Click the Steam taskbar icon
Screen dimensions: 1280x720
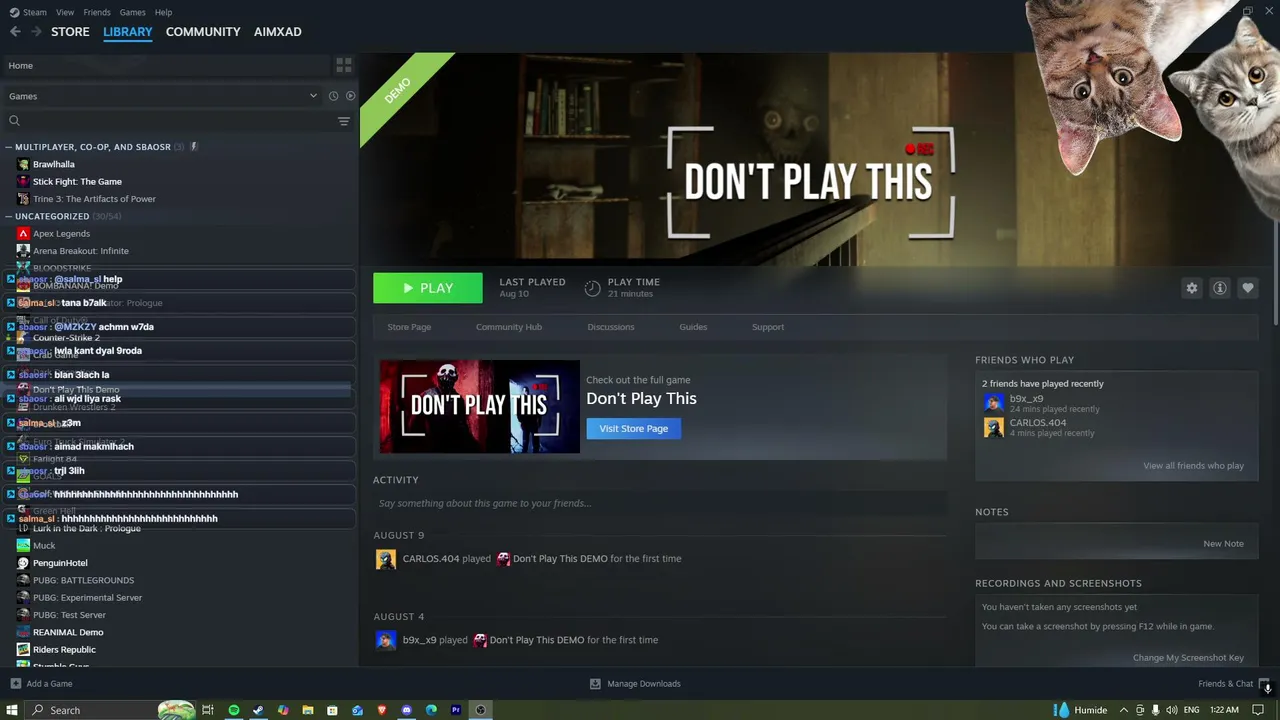pos(258,710)
